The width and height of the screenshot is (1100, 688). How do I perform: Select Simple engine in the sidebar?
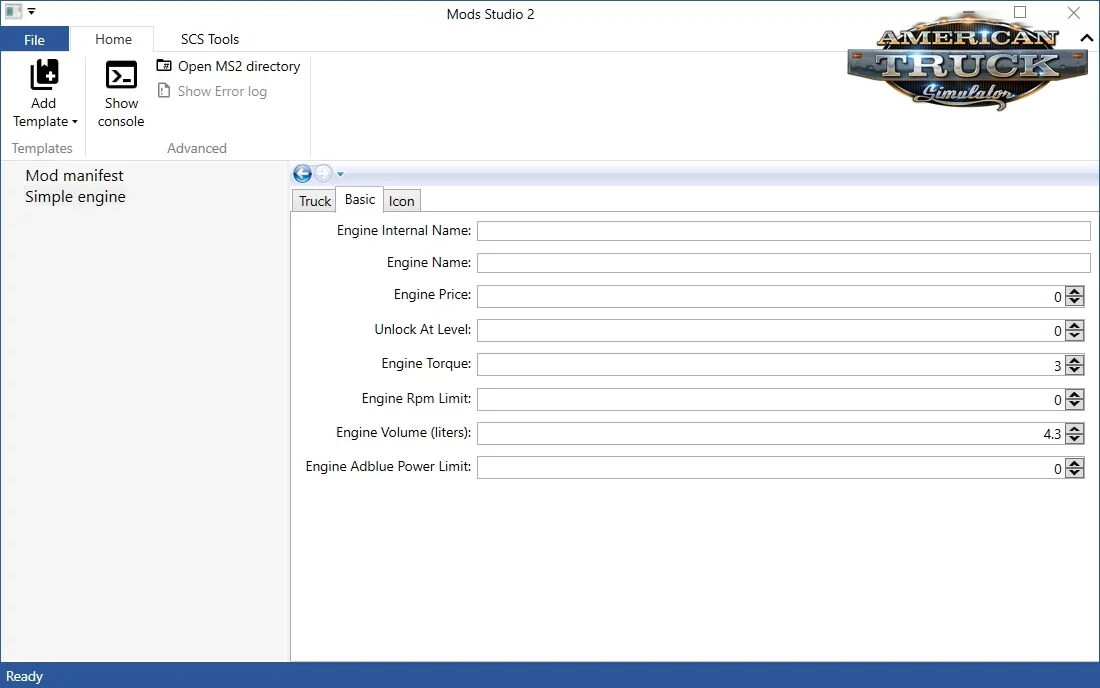75,197
